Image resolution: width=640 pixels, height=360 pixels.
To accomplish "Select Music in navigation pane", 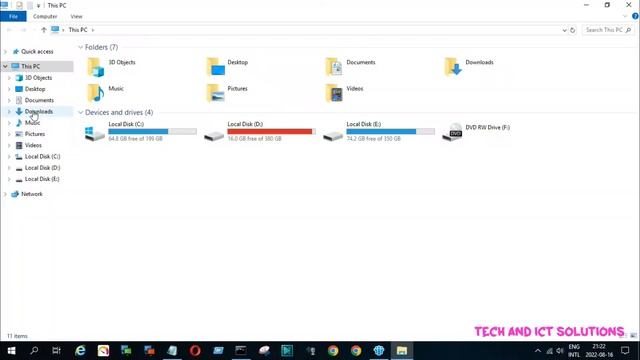I will (32, 123).
